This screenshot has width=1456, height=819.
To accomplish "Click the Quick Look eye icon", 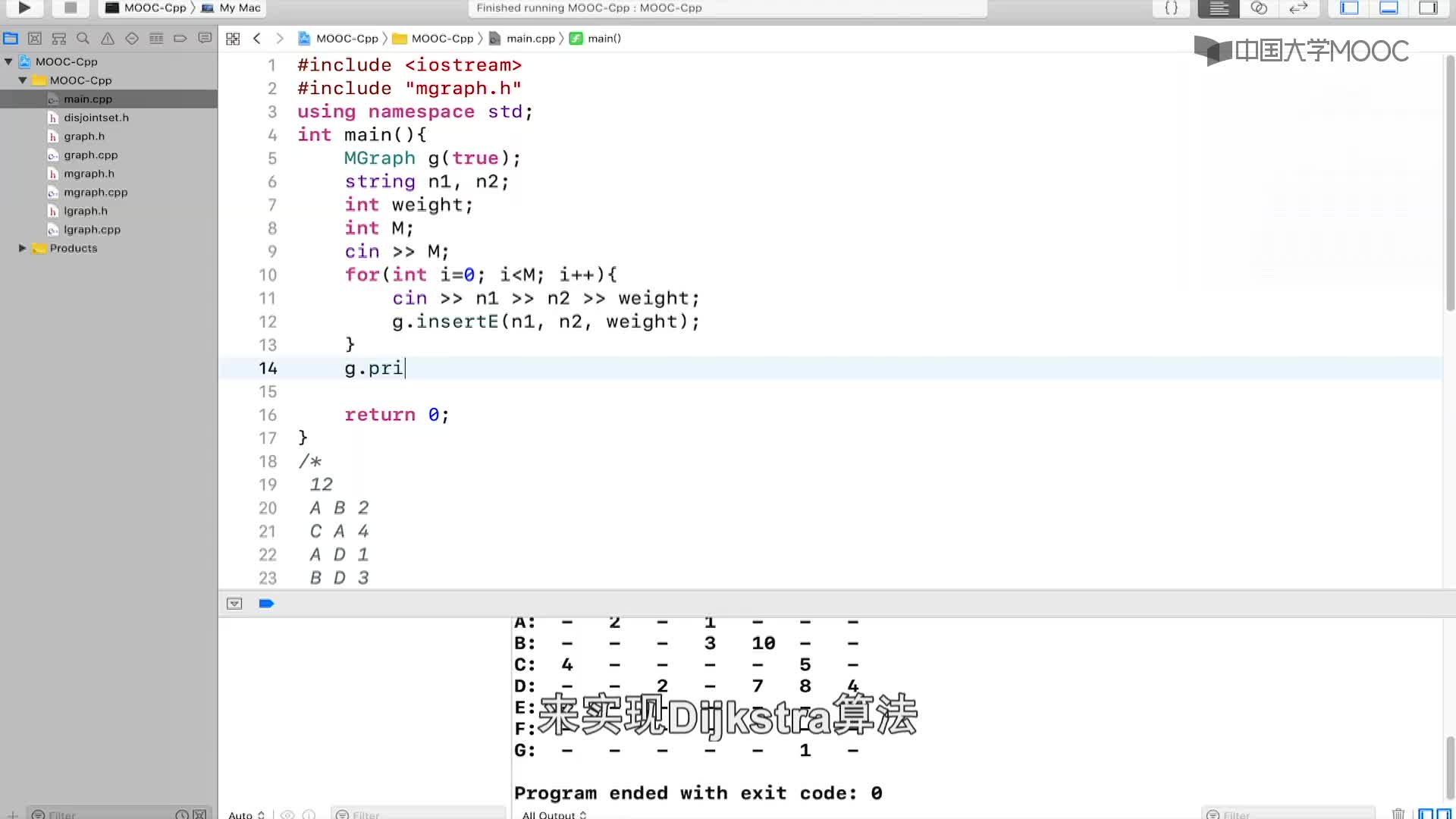I will pos(287,814).
